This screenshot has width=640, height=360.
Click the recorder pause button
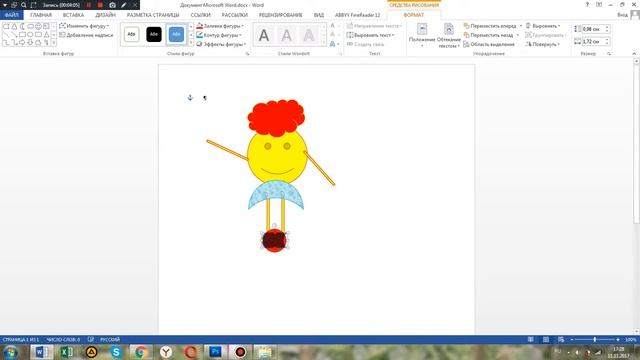[x=89, y=5]
